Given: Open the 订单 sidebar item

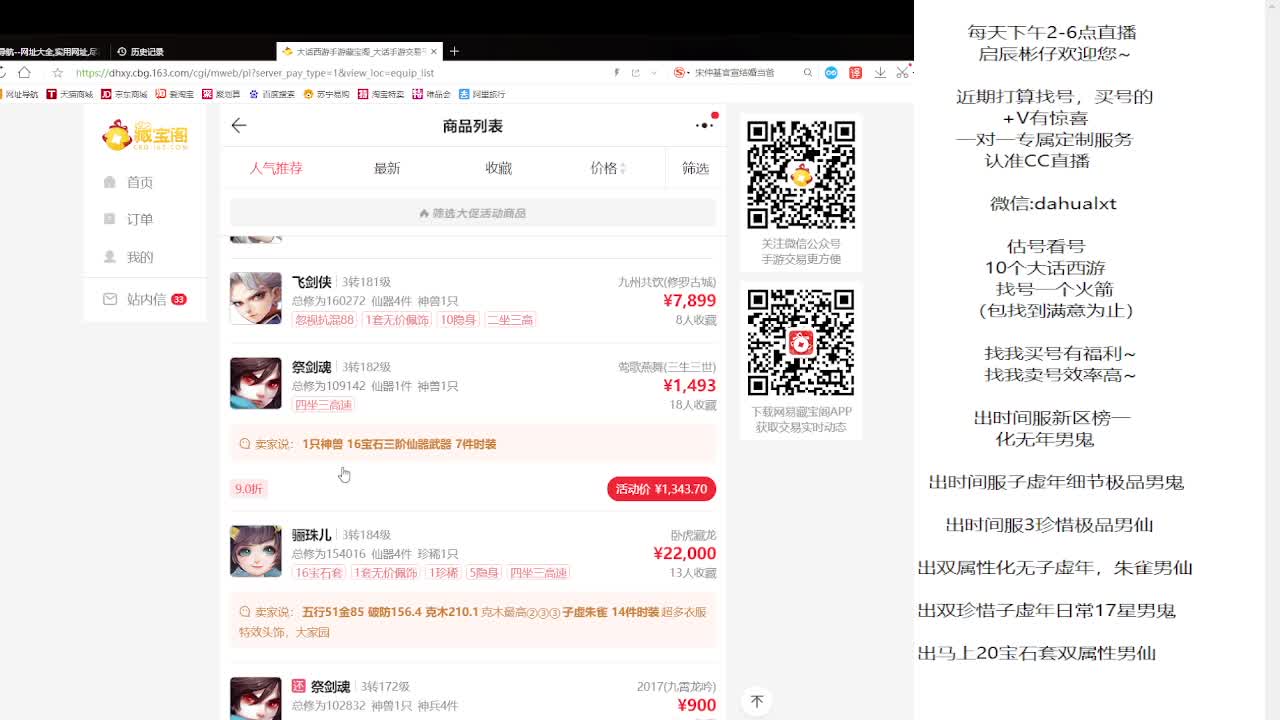Looking at the screenshot, I should coord(139,219).
